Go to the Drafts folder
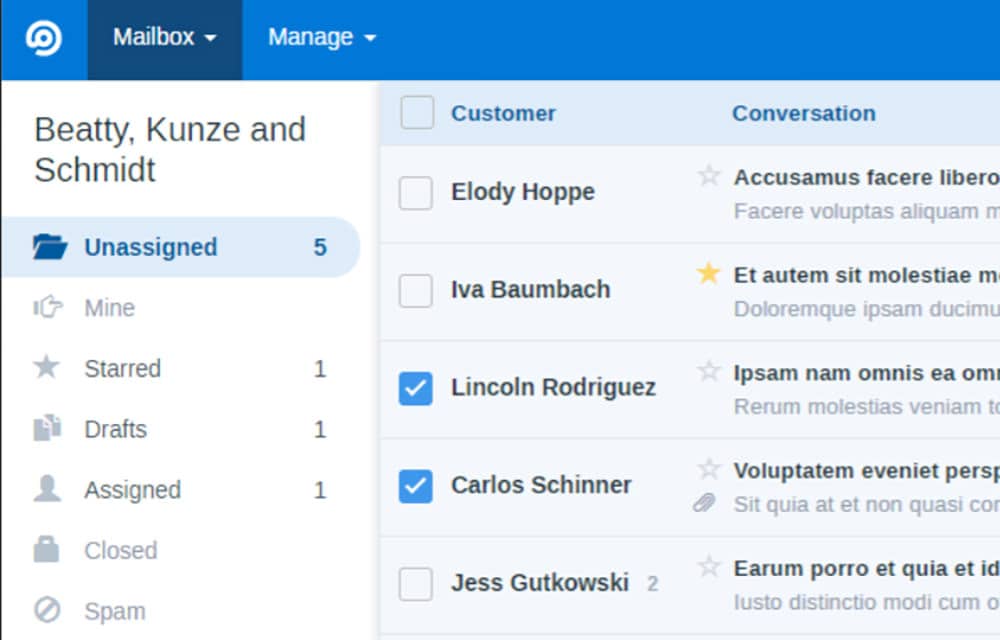Image resolution: width=1000 pixels, height=640 pixels. pos(115,430)
